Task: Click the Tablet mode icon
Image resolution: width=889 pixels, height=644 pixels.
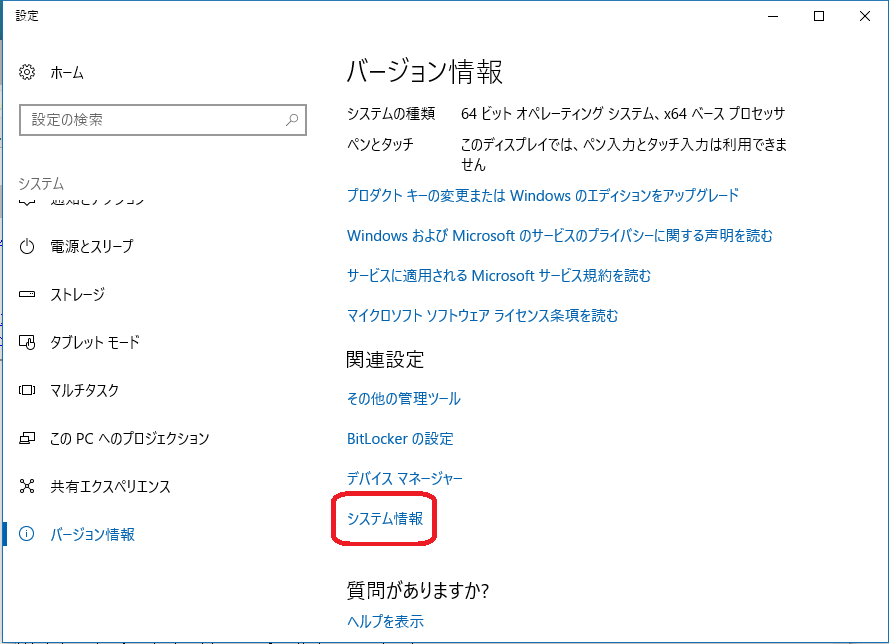Action: [28, 343]
